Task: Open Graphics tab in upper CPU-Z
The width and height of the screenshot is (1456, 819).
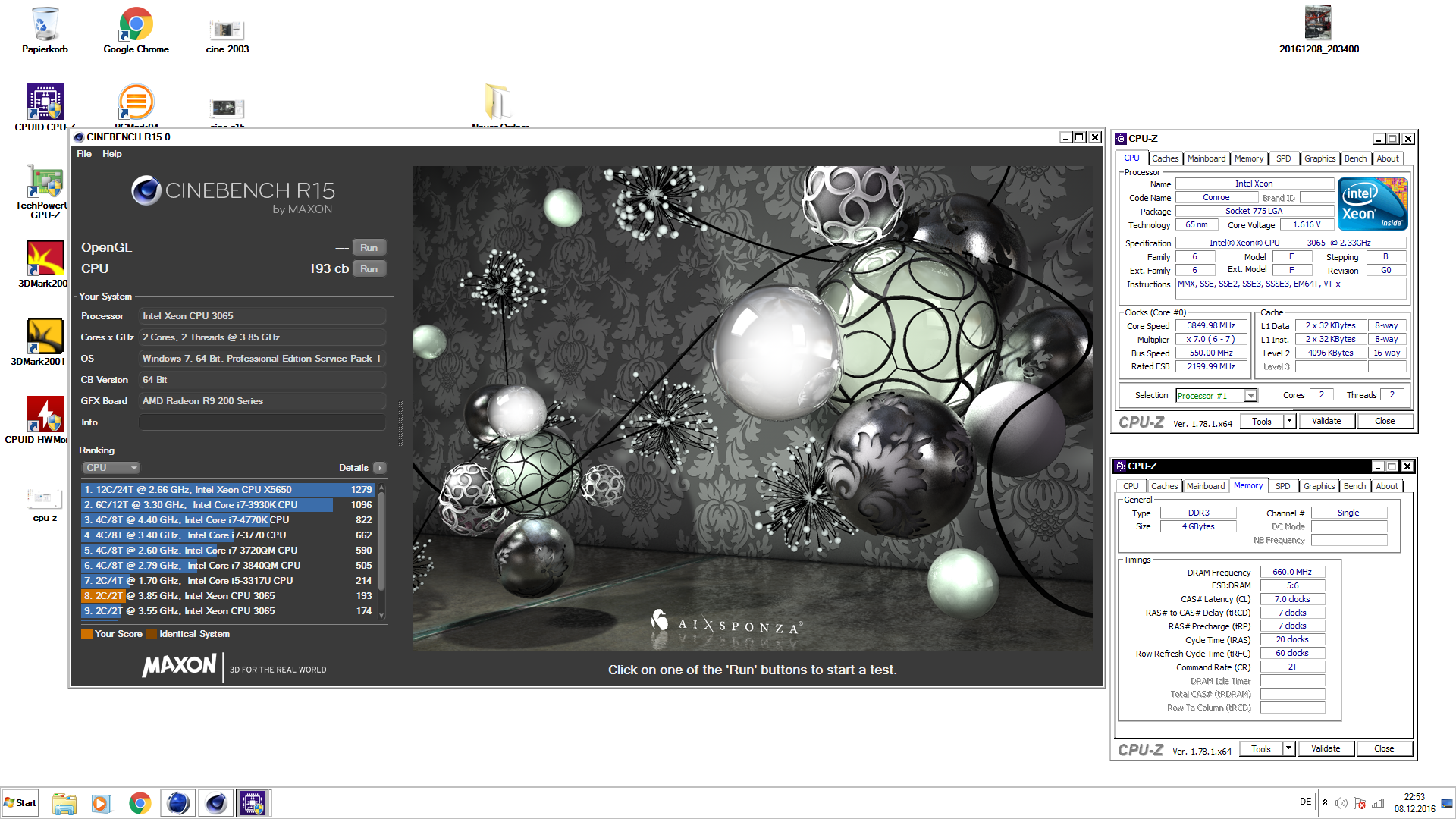Action: click(1319, 158)
